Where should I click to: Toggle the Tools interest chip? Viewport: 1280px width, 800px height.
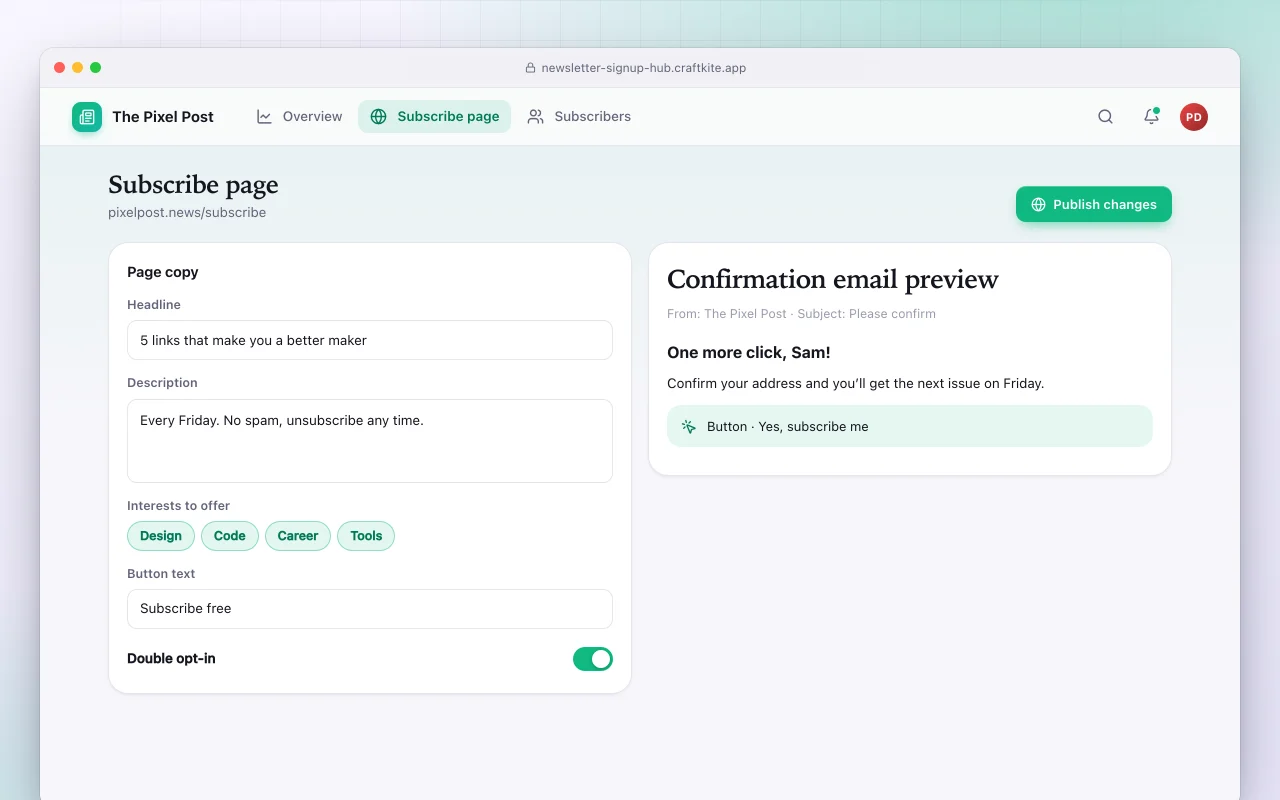(x=366, y=536)
